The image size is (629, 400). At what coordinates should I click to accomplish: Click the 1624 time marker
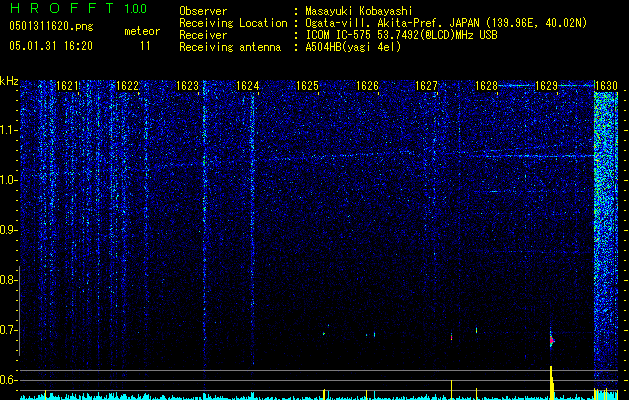pyautogui.click(x=248, y=86)
